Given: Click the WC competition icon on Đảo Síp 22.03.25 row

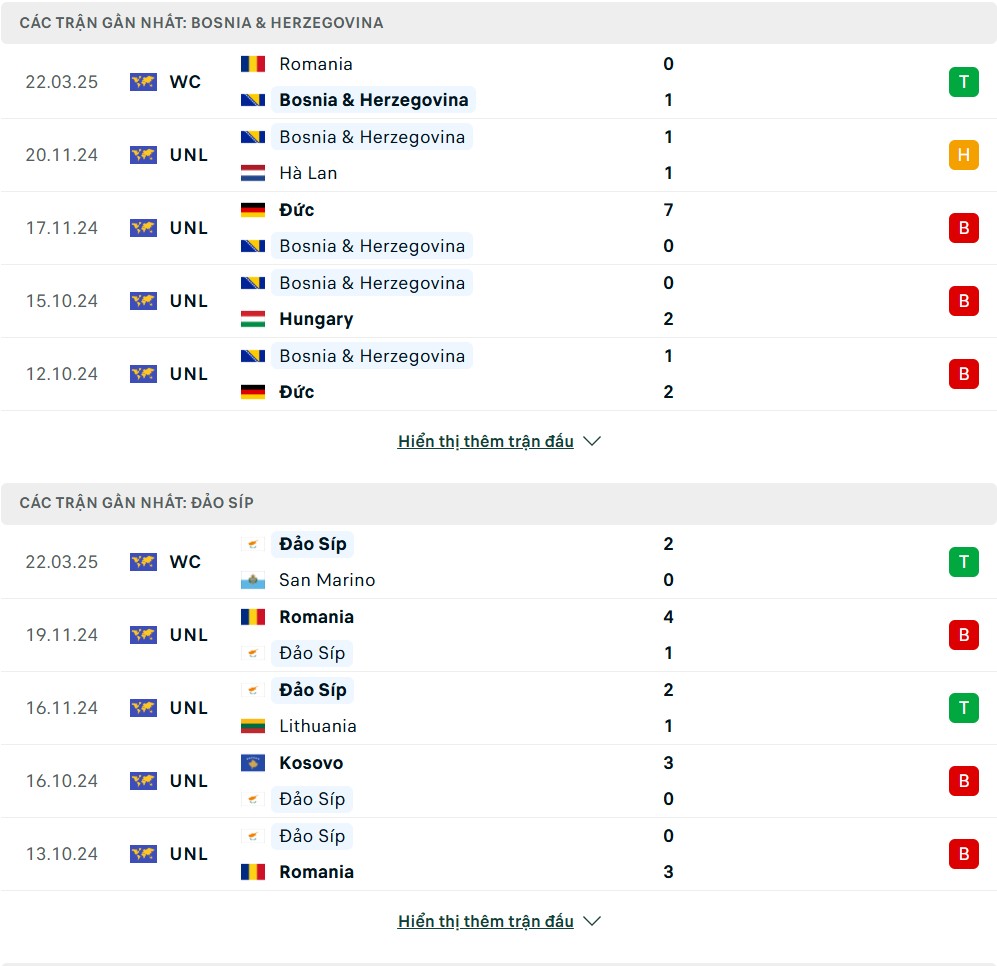Looking at the screenshot, I should click(143, 562).
